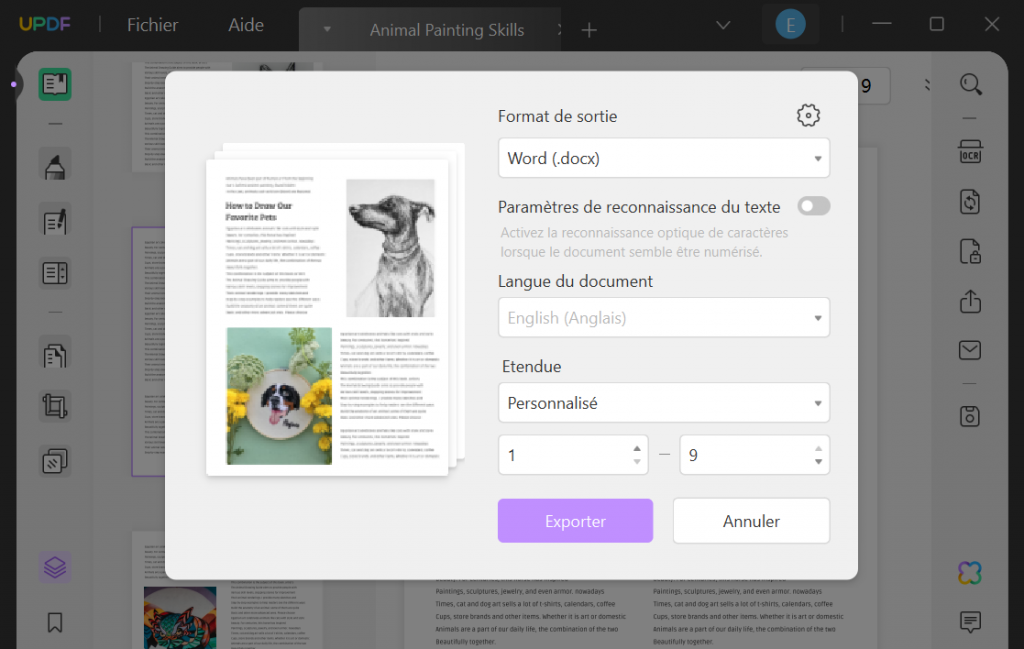Image resolution: width=1024 pixels, height=649 pixels.
Task: Click the share document icon
Action: 969,301
